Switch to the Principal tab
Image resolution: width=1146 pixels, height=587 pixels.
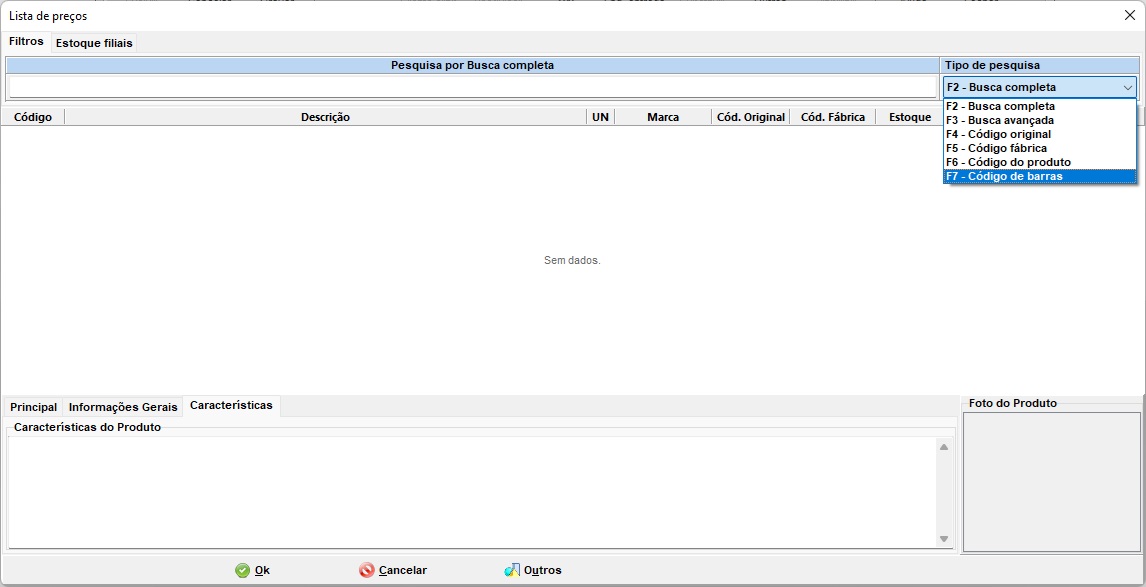pyautogui.click(x=33, y=407)
